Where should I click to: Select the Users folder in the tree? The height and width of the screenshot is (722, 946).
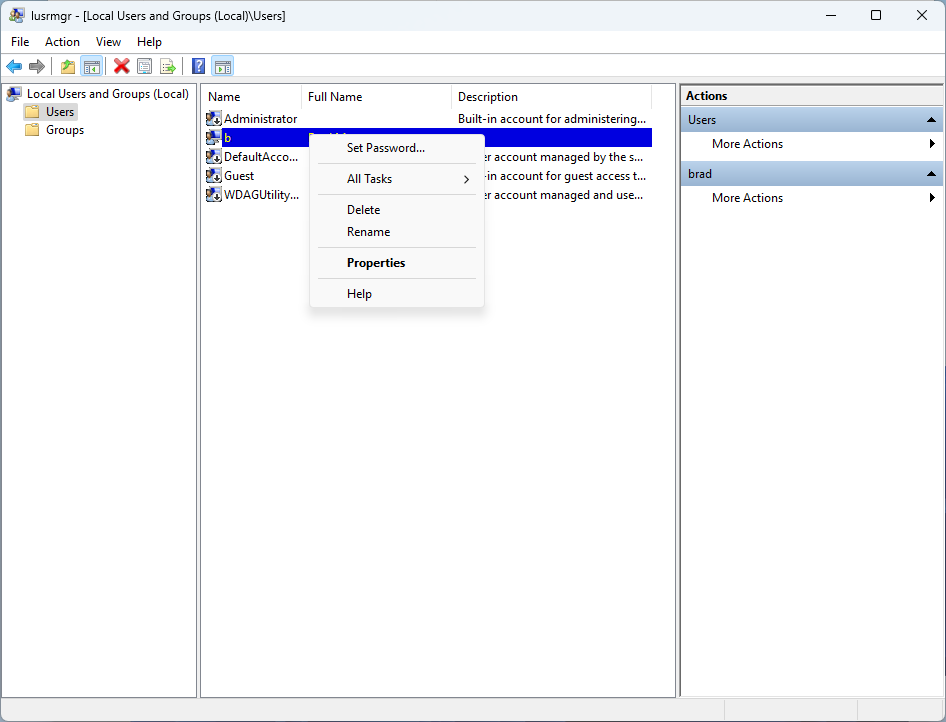tap(59, 111)
